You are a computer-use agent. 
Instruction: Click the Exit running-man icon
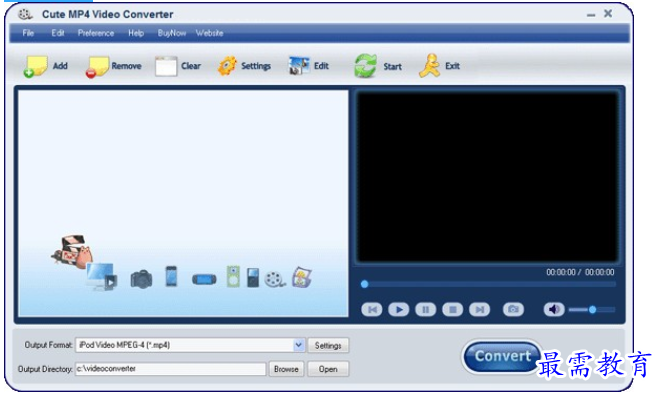click(429, 66)
